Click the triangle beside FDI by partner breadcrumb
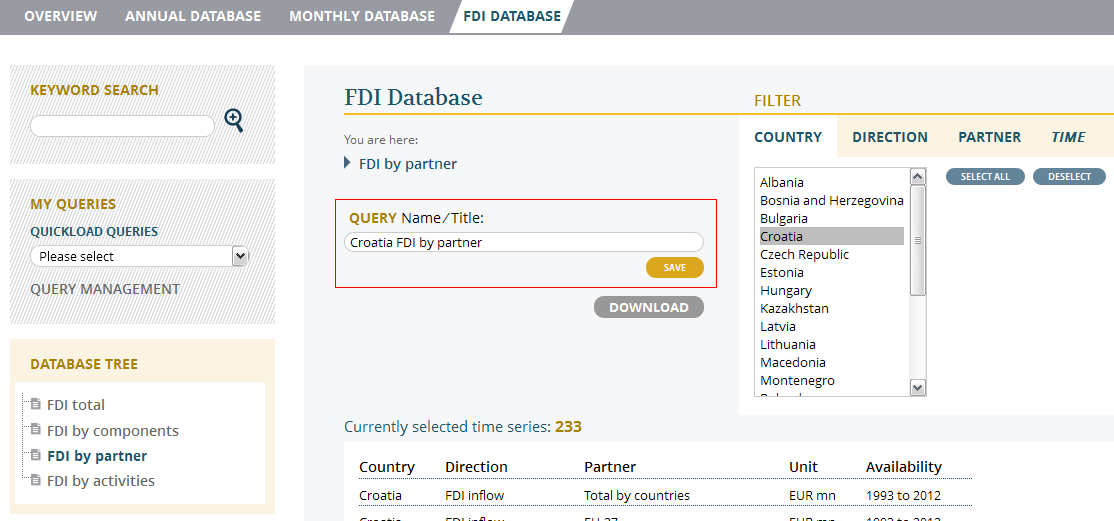Screen dimensions: 1114x521 pos(347,163)
